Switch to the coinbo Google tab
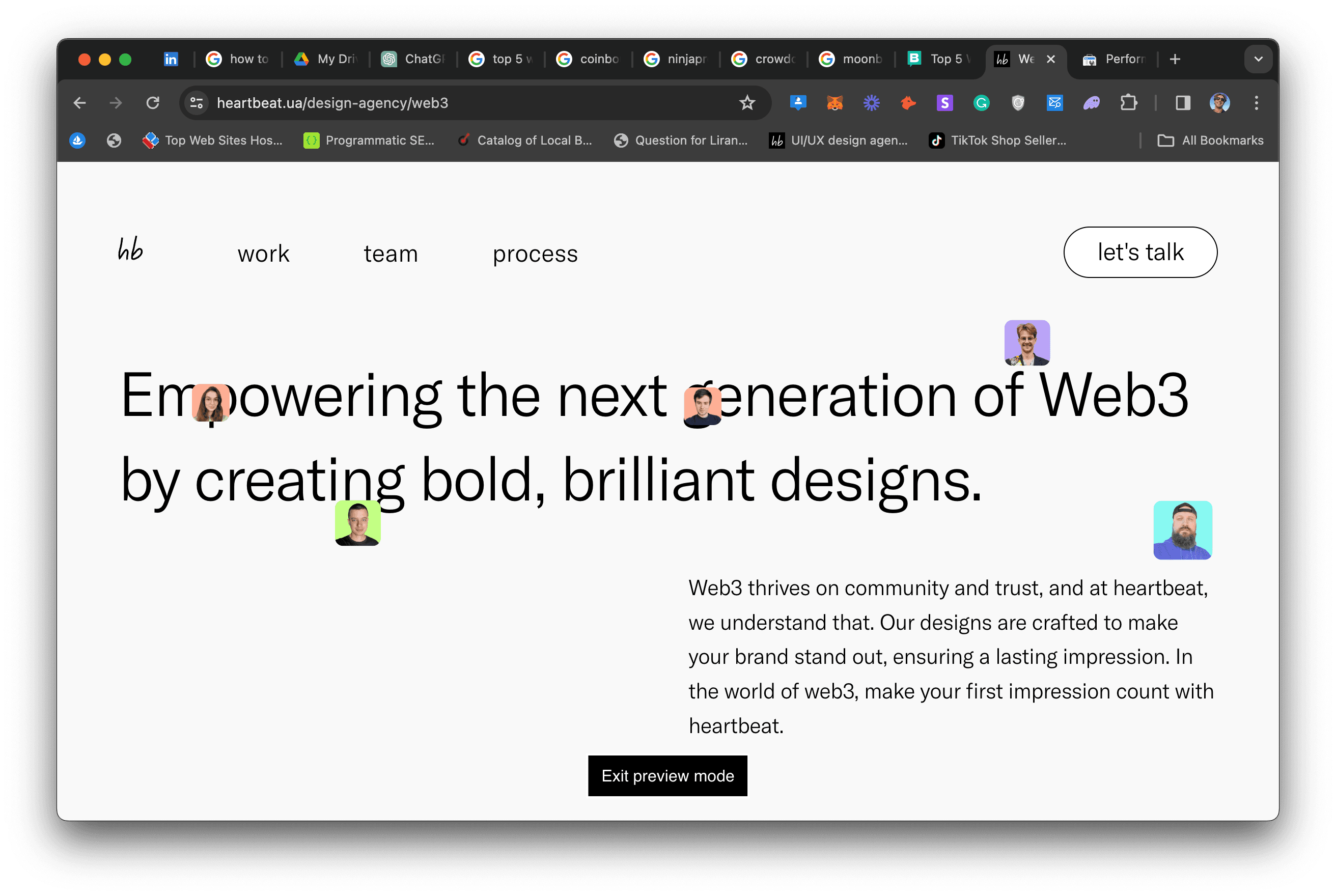The image size is (1336, 896). pyautogui.click(x=588, y=59)
